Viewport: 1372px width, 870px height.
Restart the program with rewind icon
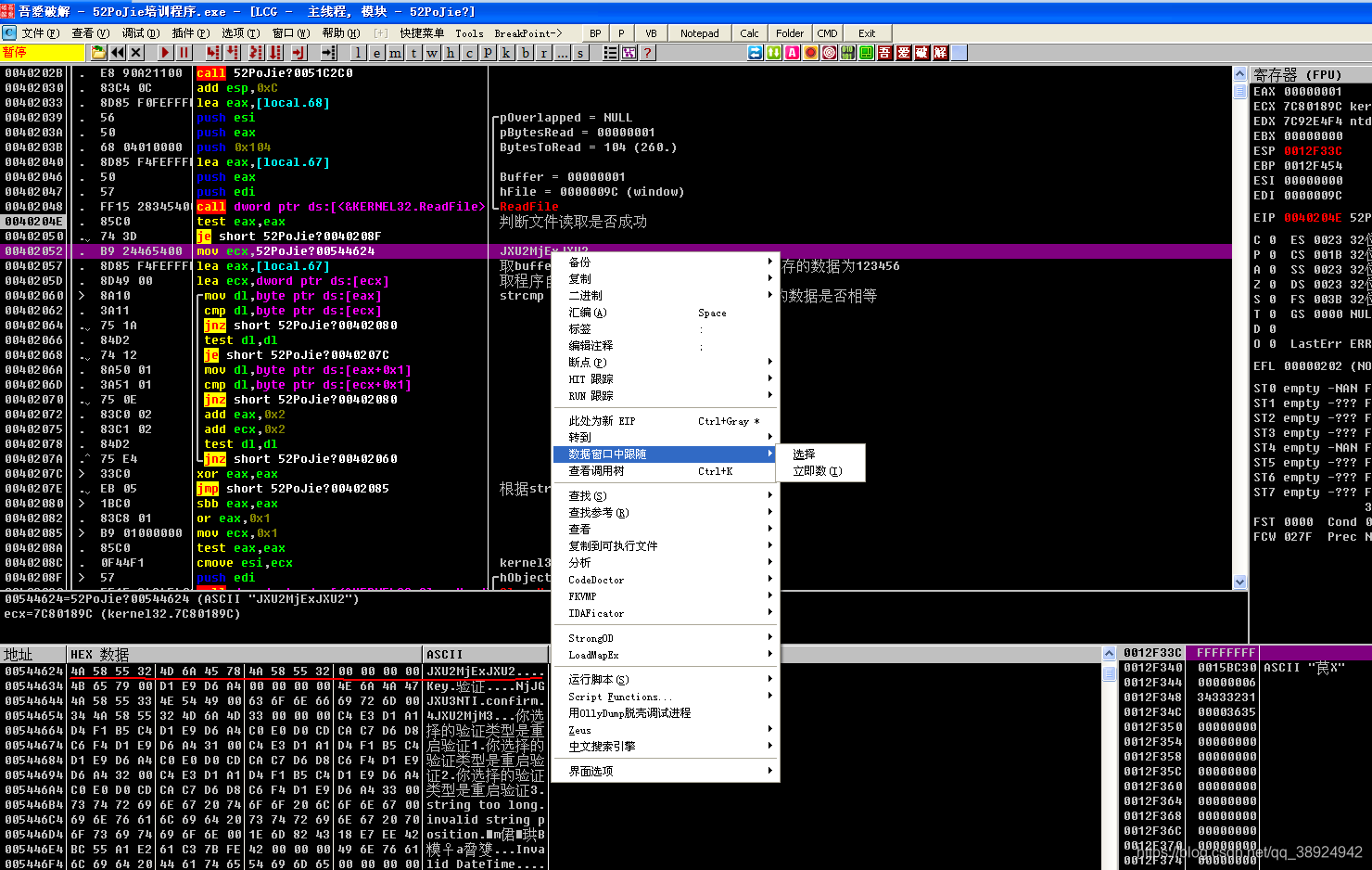click(118, 53)
